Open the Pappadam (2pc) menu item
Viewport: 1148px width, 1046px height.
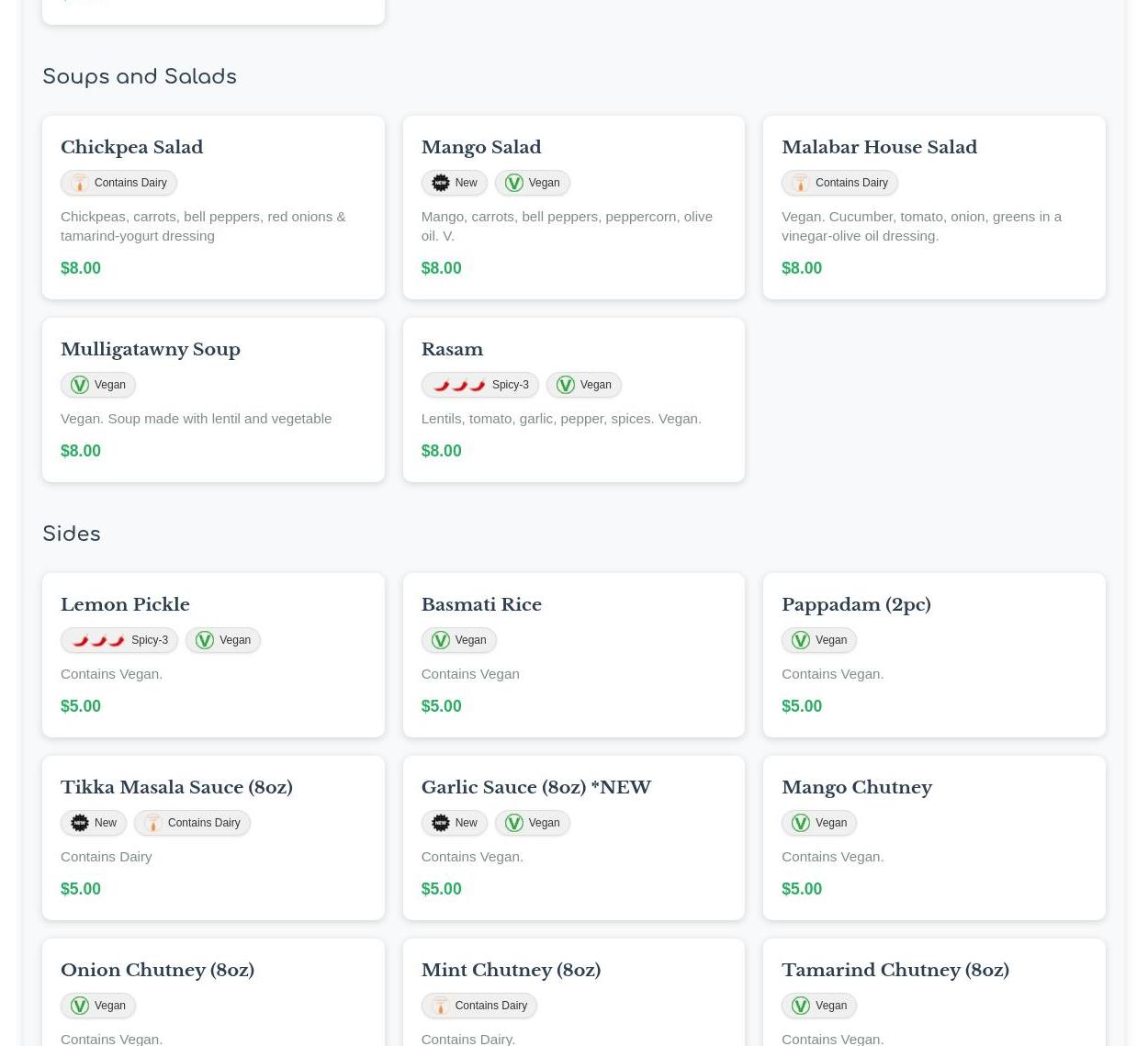pos(856,604)
